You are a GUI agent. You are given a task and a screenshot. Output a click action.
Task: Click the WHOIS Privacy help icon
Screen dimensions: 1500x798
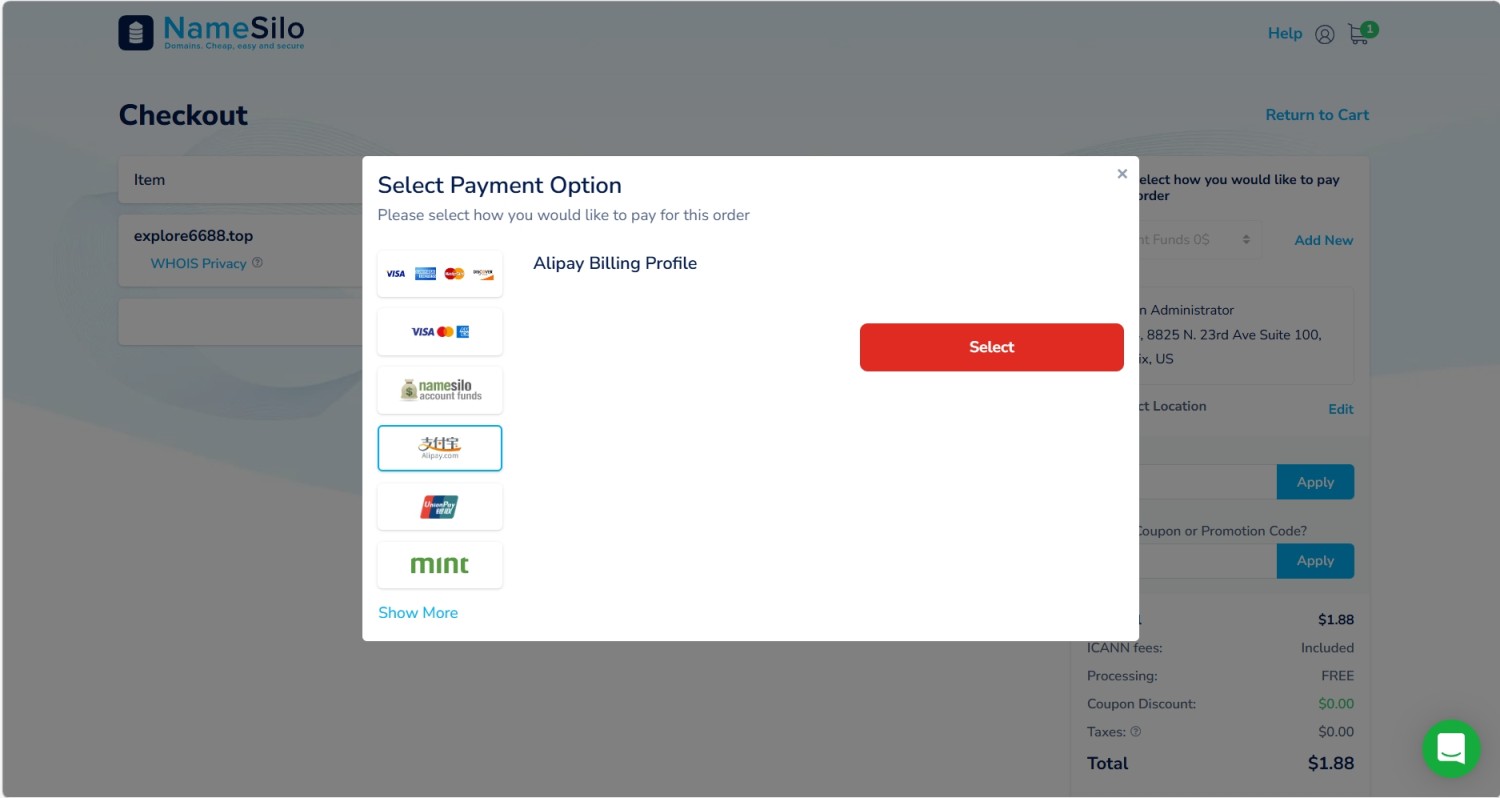point(258,263)
